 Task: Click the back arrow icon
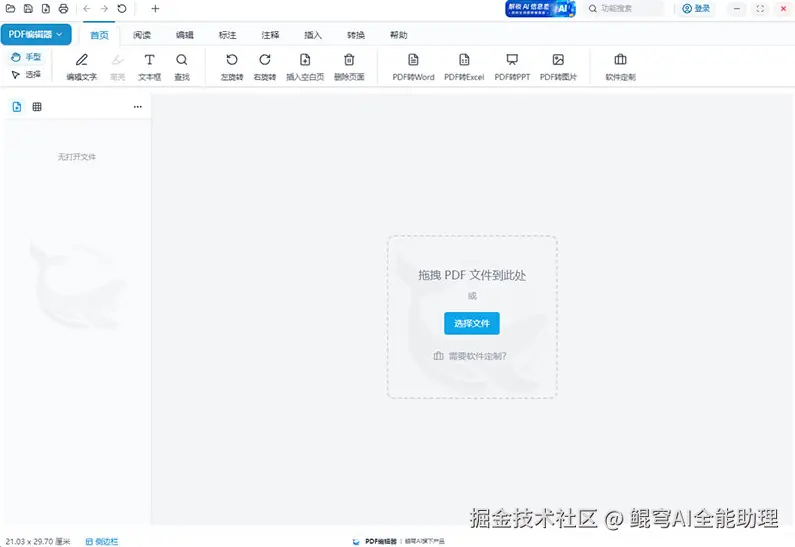[87, 9]
